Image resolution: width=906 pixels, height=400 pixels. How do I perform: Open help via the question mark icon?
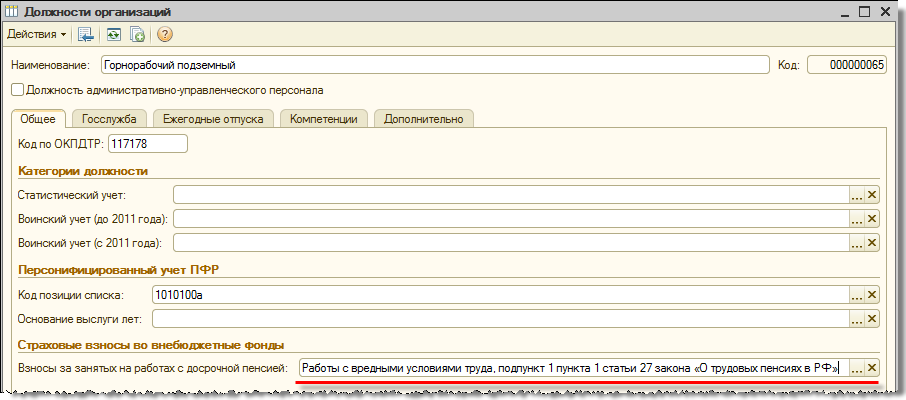165,34
